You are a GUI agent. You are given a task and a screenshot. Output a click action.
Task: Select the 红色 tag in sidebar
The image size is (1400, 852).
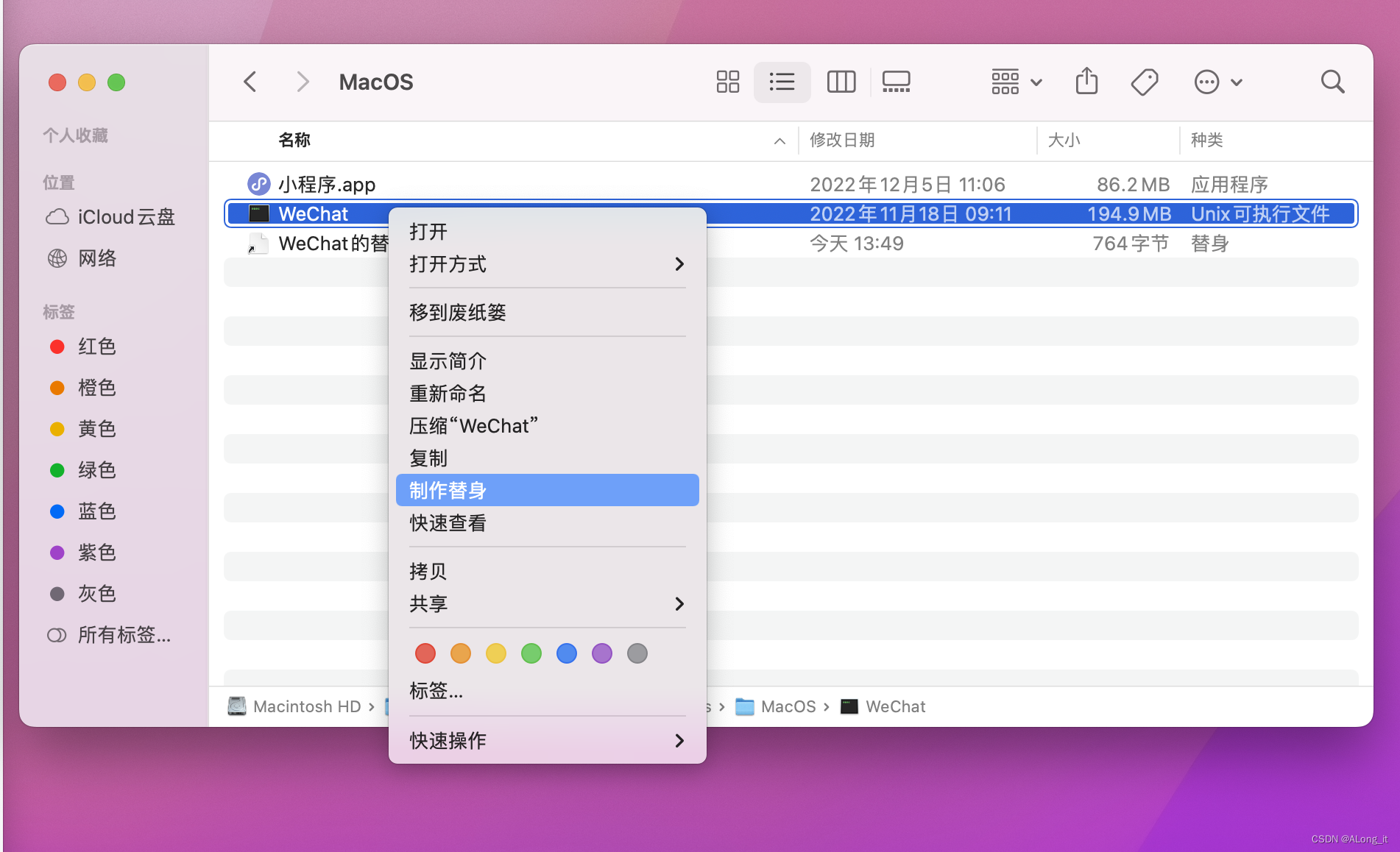coord(82,347)
